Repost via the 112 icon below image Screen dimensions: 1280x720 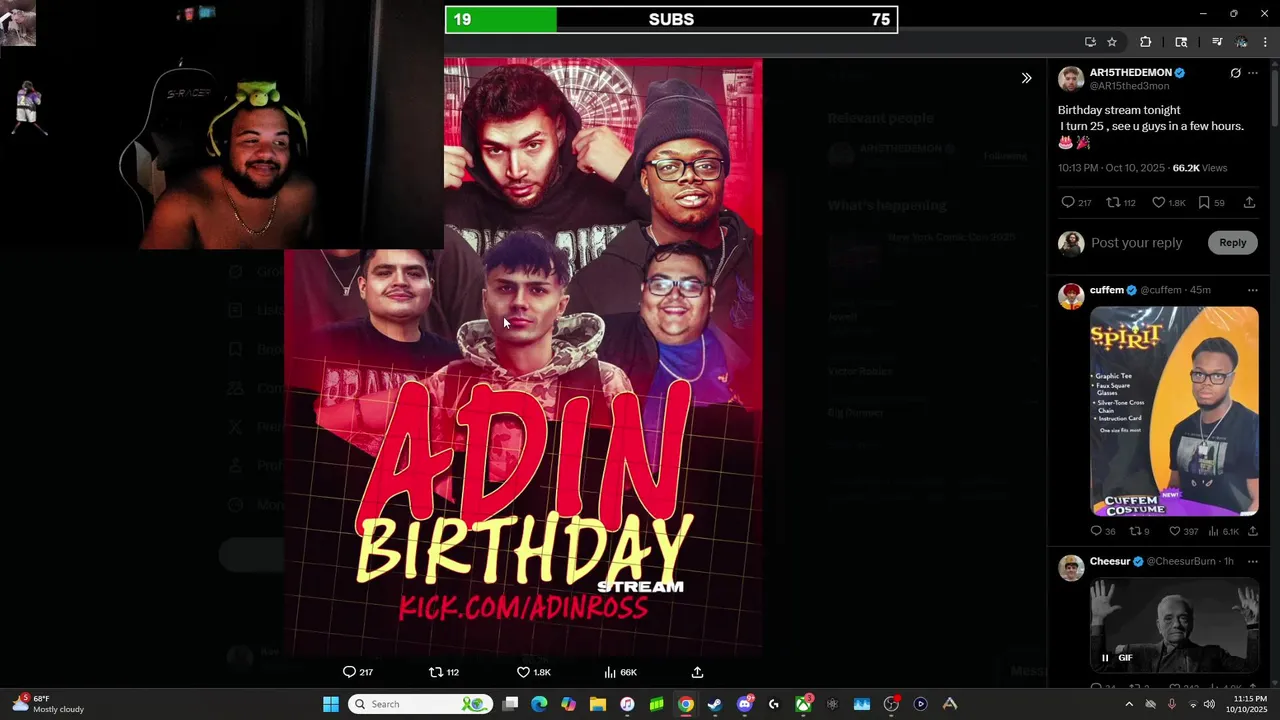tap(436, 672)
